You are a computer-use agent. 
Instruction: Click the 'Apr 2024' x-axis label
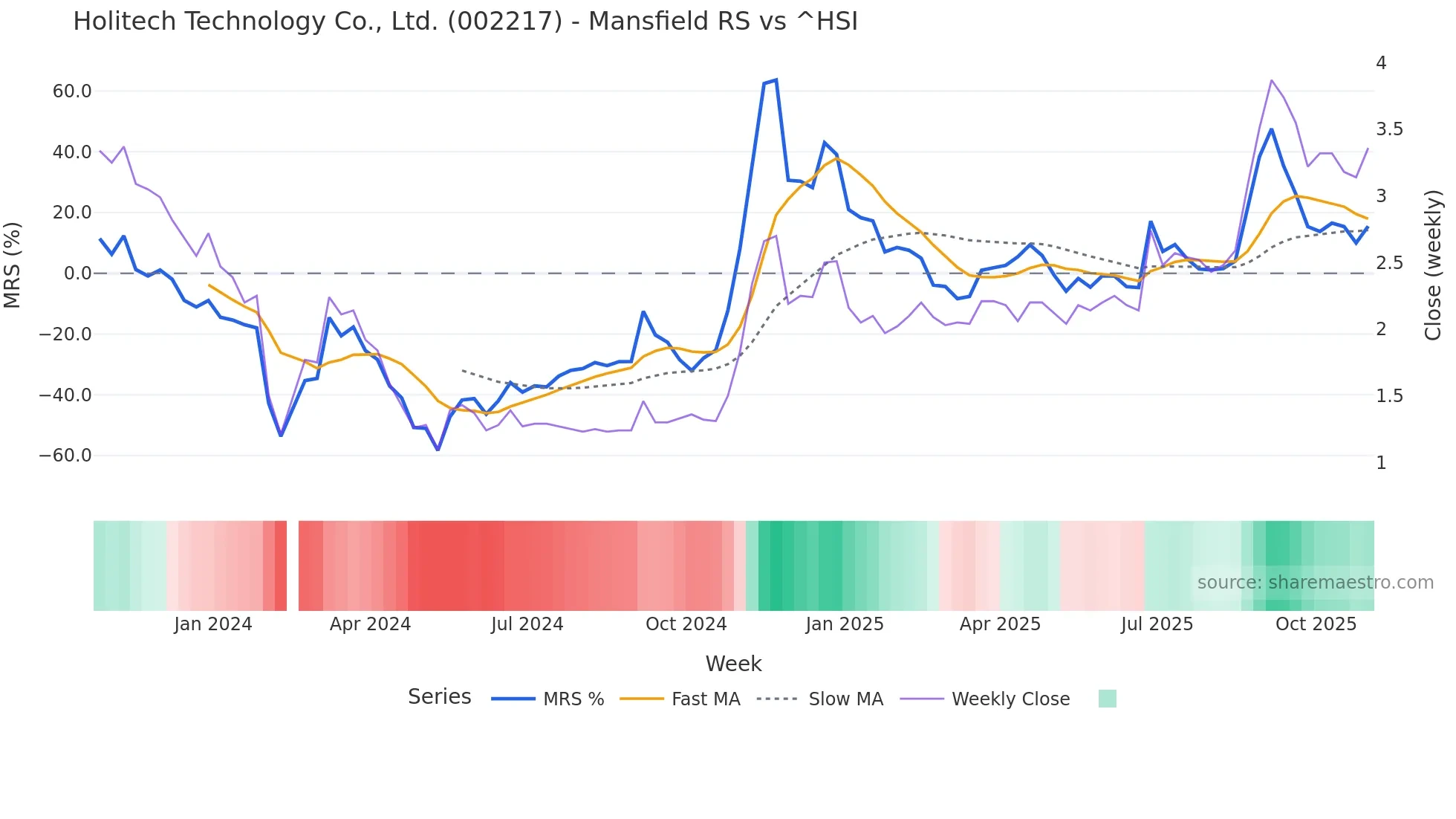pyautogui.click(x=370, y=624)
